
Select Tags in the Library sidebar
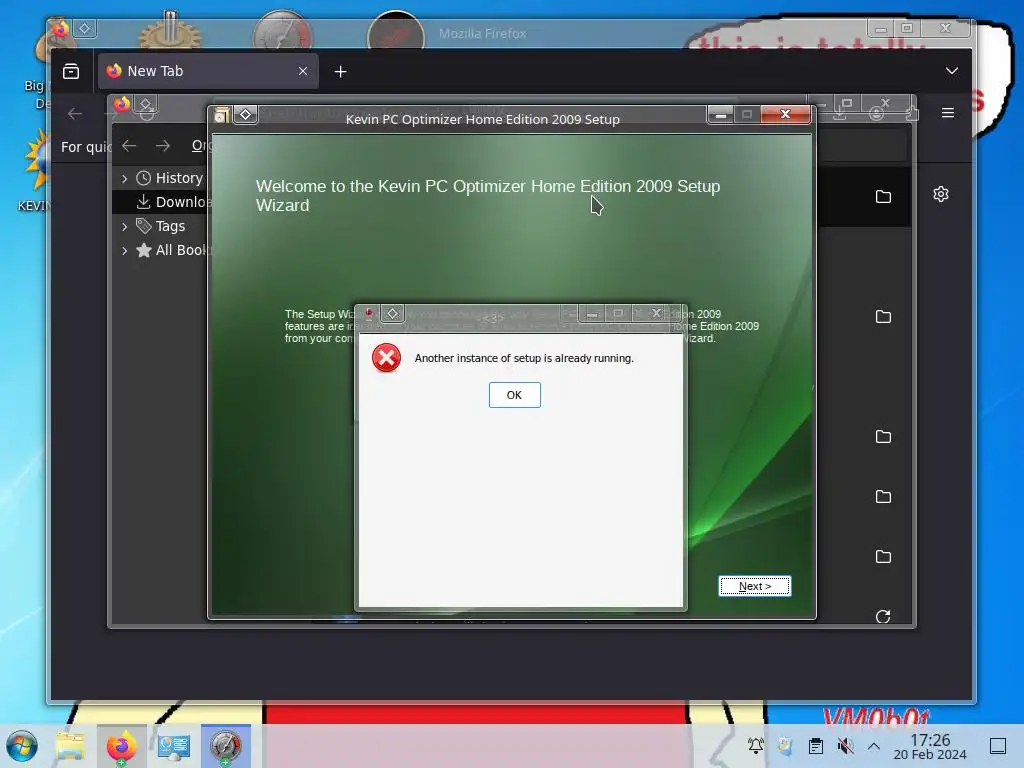coord(161,226)
